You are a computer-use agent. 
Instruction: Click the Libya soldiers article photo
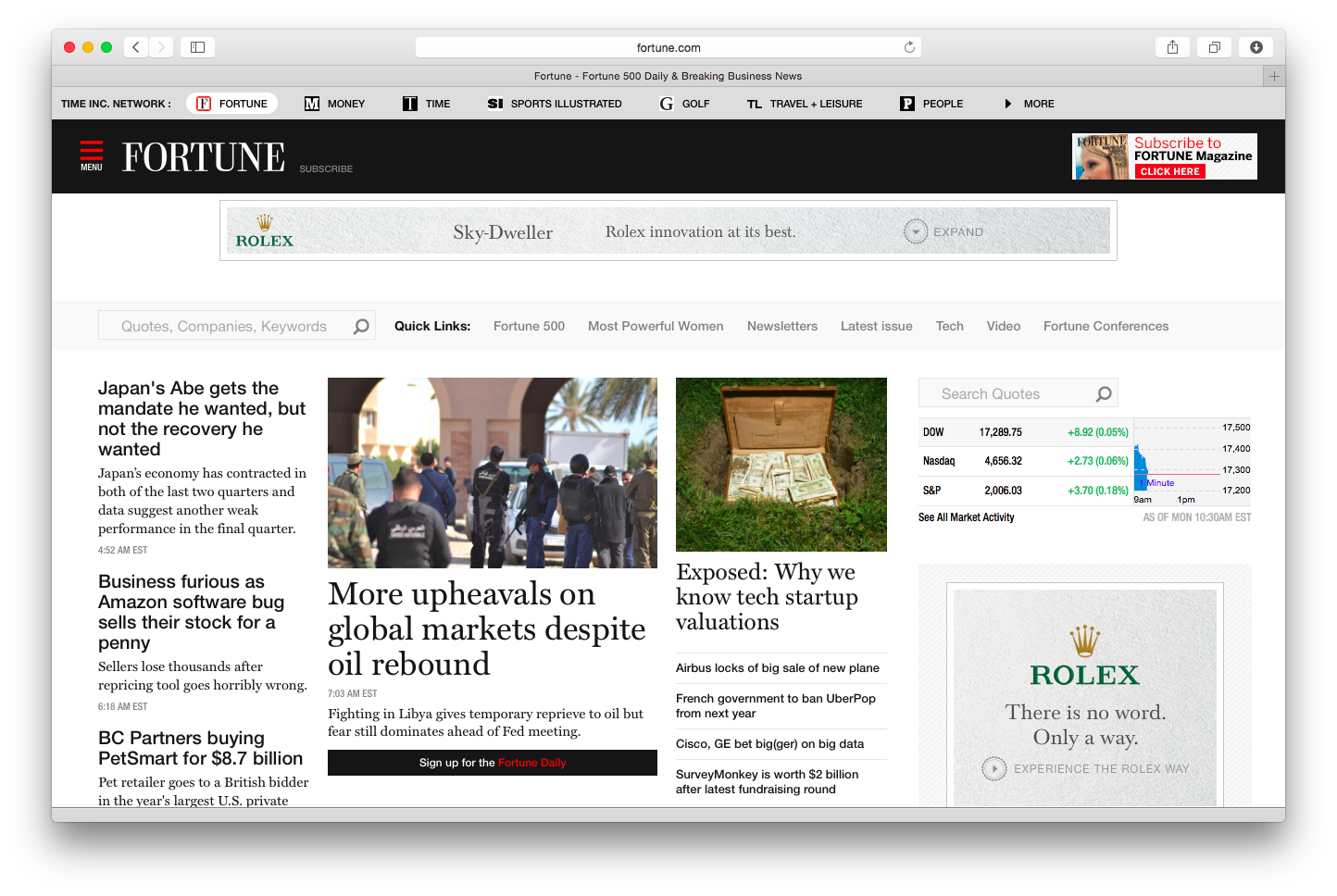(x=493, y=473)
